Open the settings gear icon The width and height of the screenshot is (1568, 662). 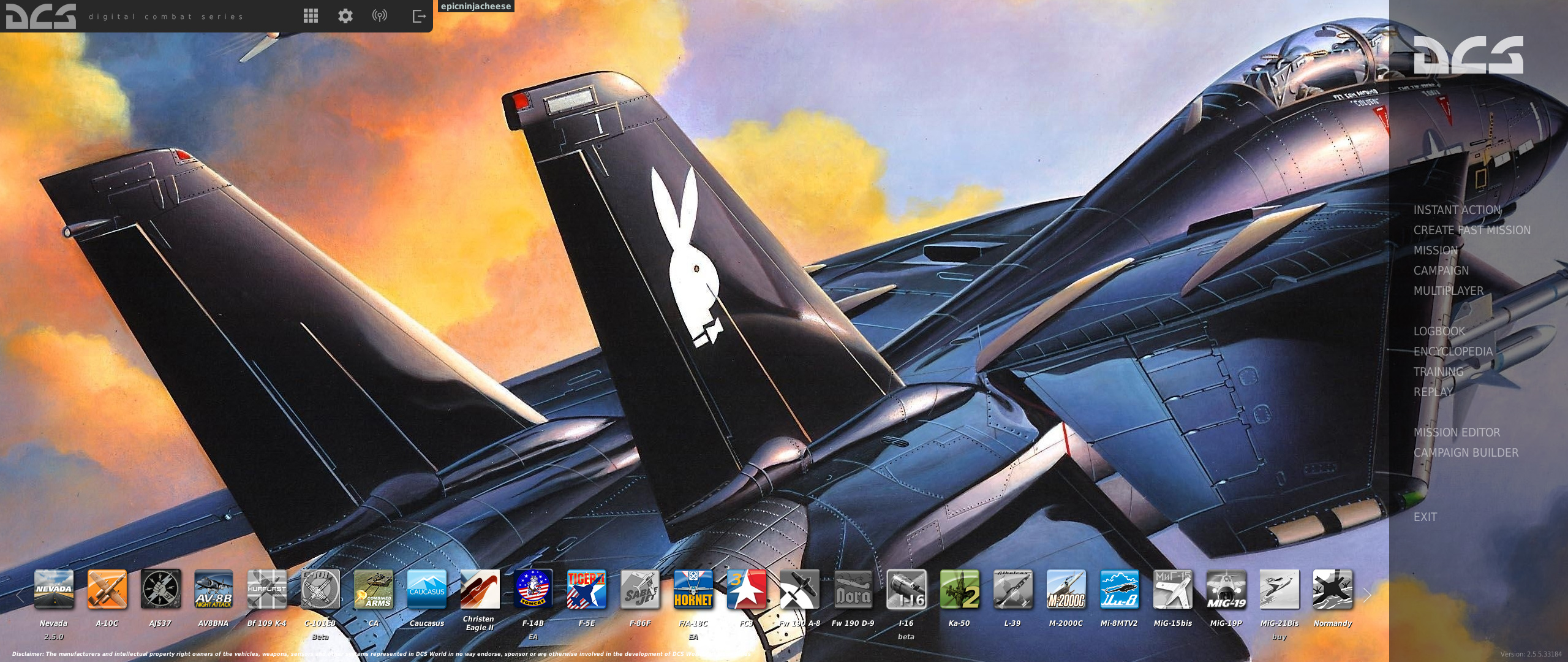345,16
